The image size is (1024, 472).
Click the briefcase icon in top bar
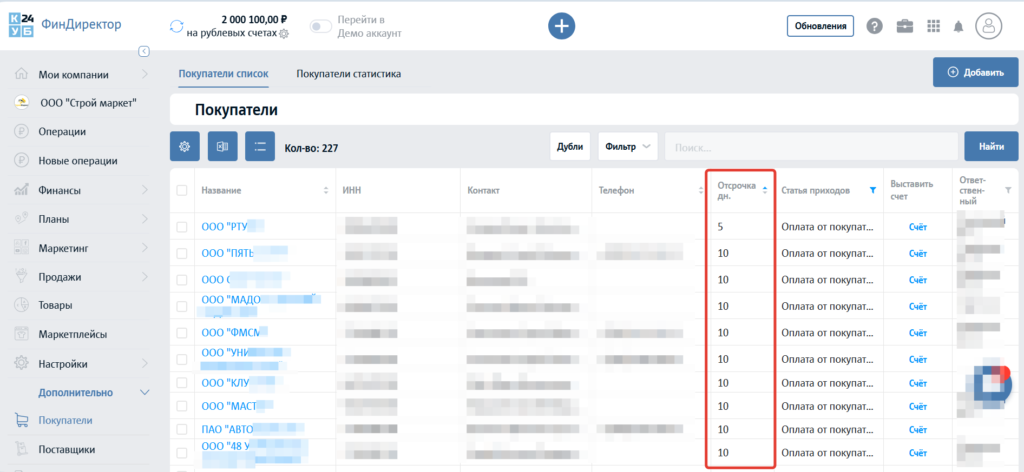pyautogui.click(x=904, y=27)
